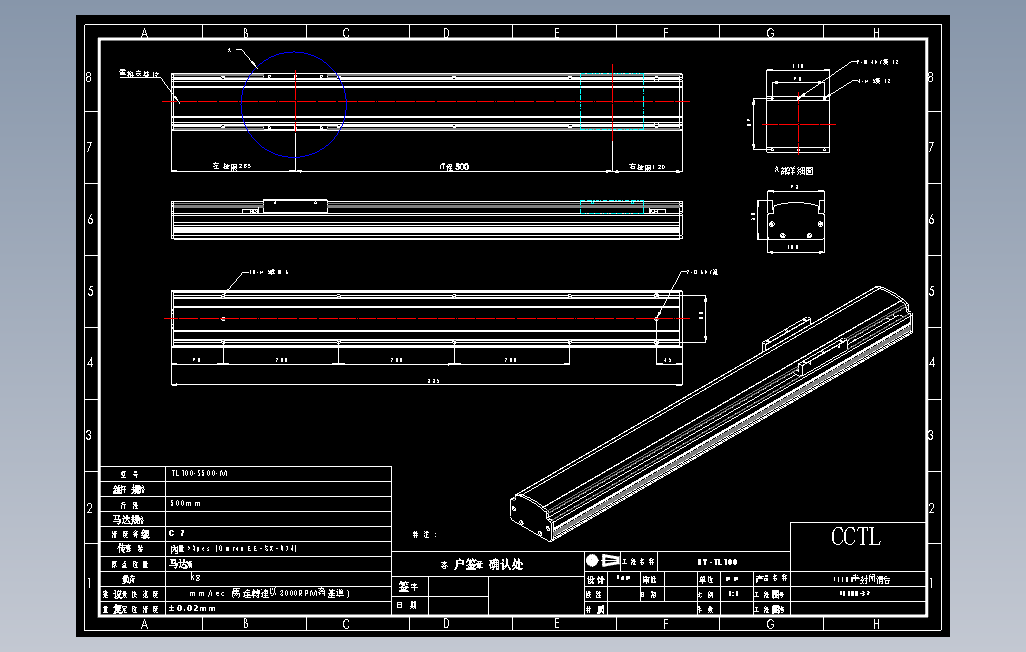Screen dimensions: 1026x652
Task: Select the model value TL100-S500-M
Action: click(199, 473)
